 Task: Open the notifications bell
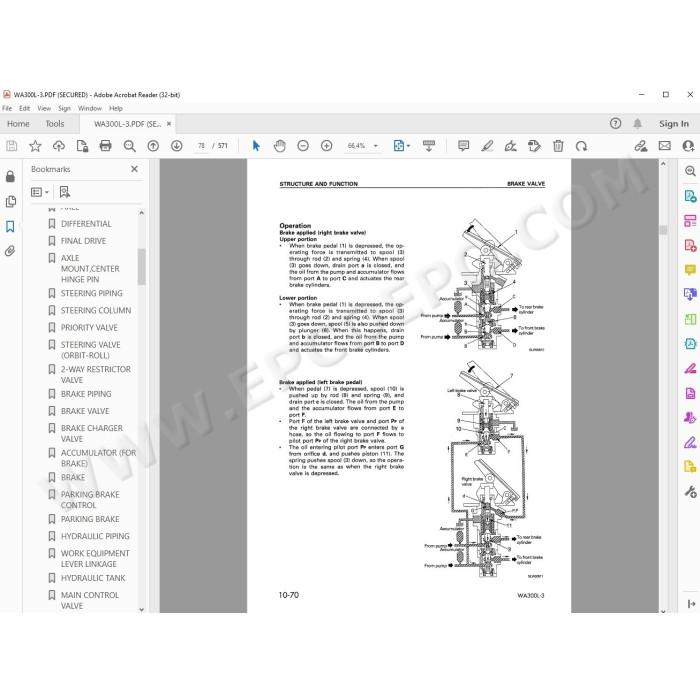638,124
